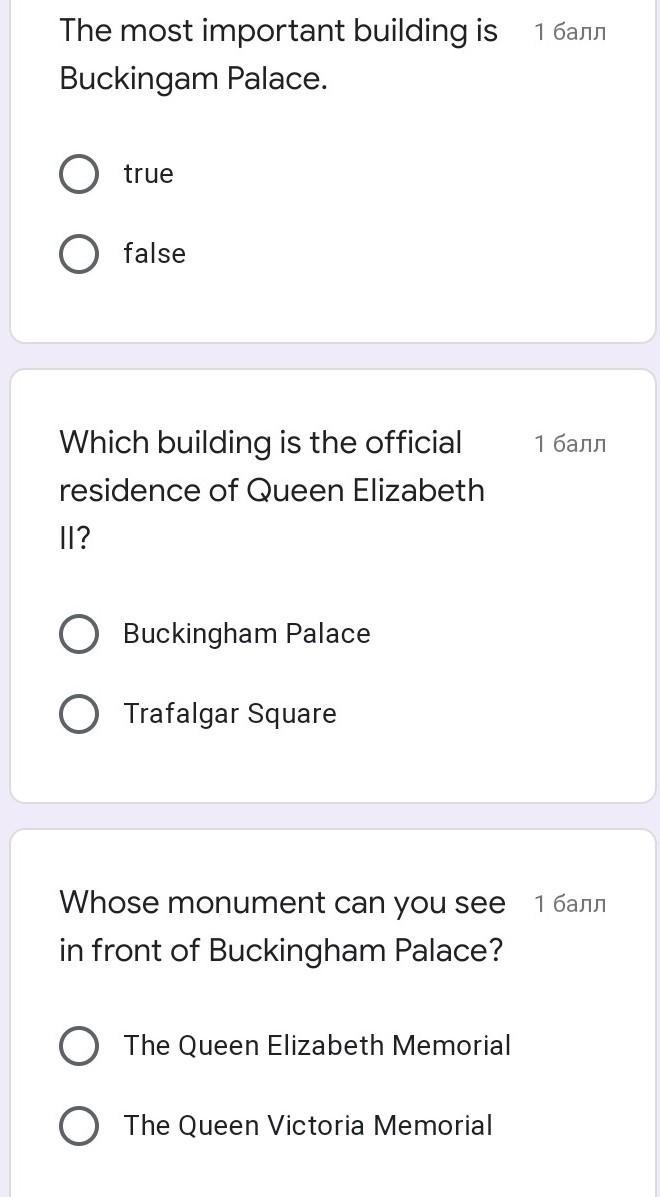Click the "in front of Buckingham Palace?" line
The height and width of the screenshot is (1197, 660).
click(x=280, y=951)
